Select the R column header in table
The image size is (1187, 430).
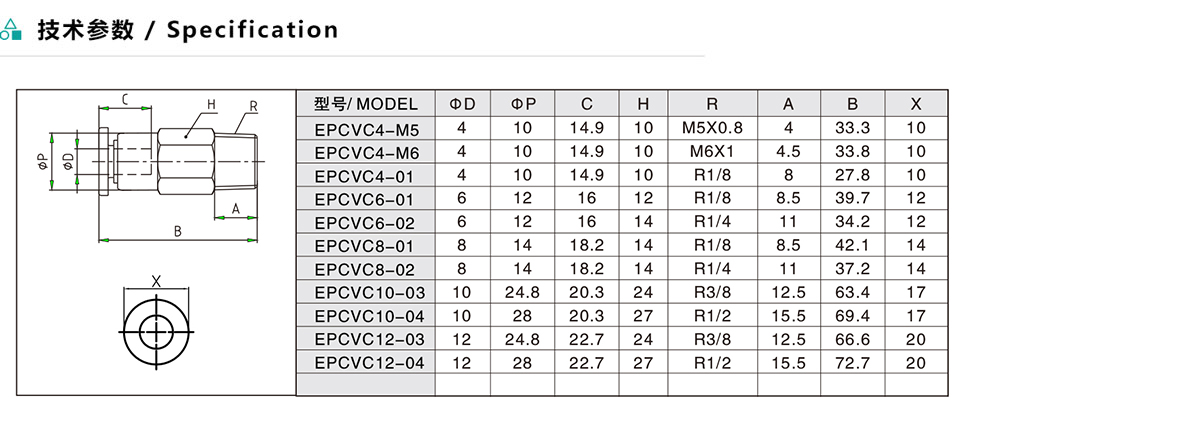pos(711,104)
